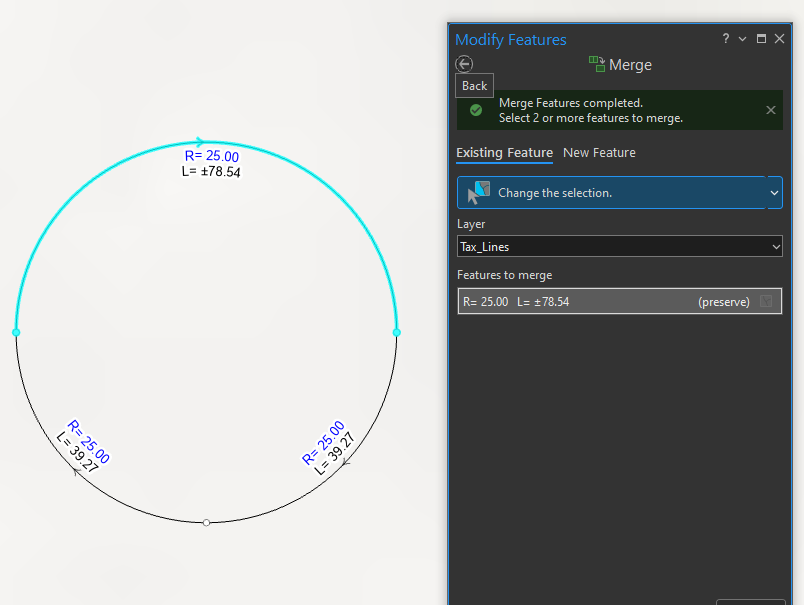Click the Modify Features pane title
Screen dimensions: 804x605
tap(511, 39)
